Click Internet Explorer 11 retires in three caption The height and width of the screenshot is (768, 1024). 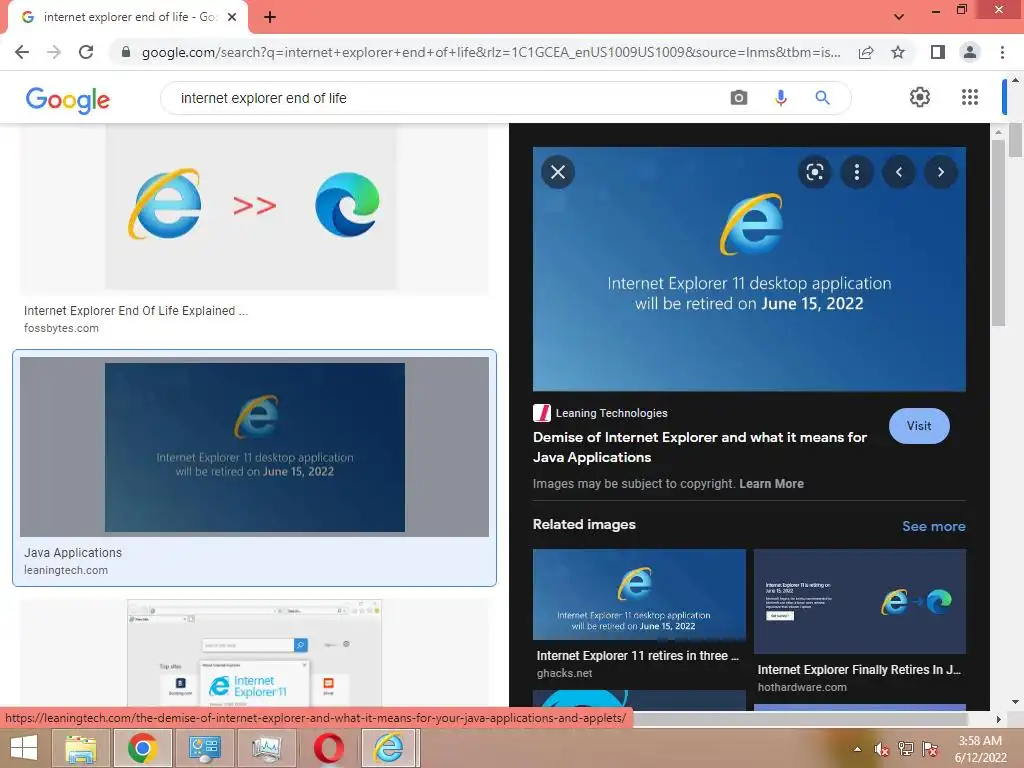[x=637, y=656]
